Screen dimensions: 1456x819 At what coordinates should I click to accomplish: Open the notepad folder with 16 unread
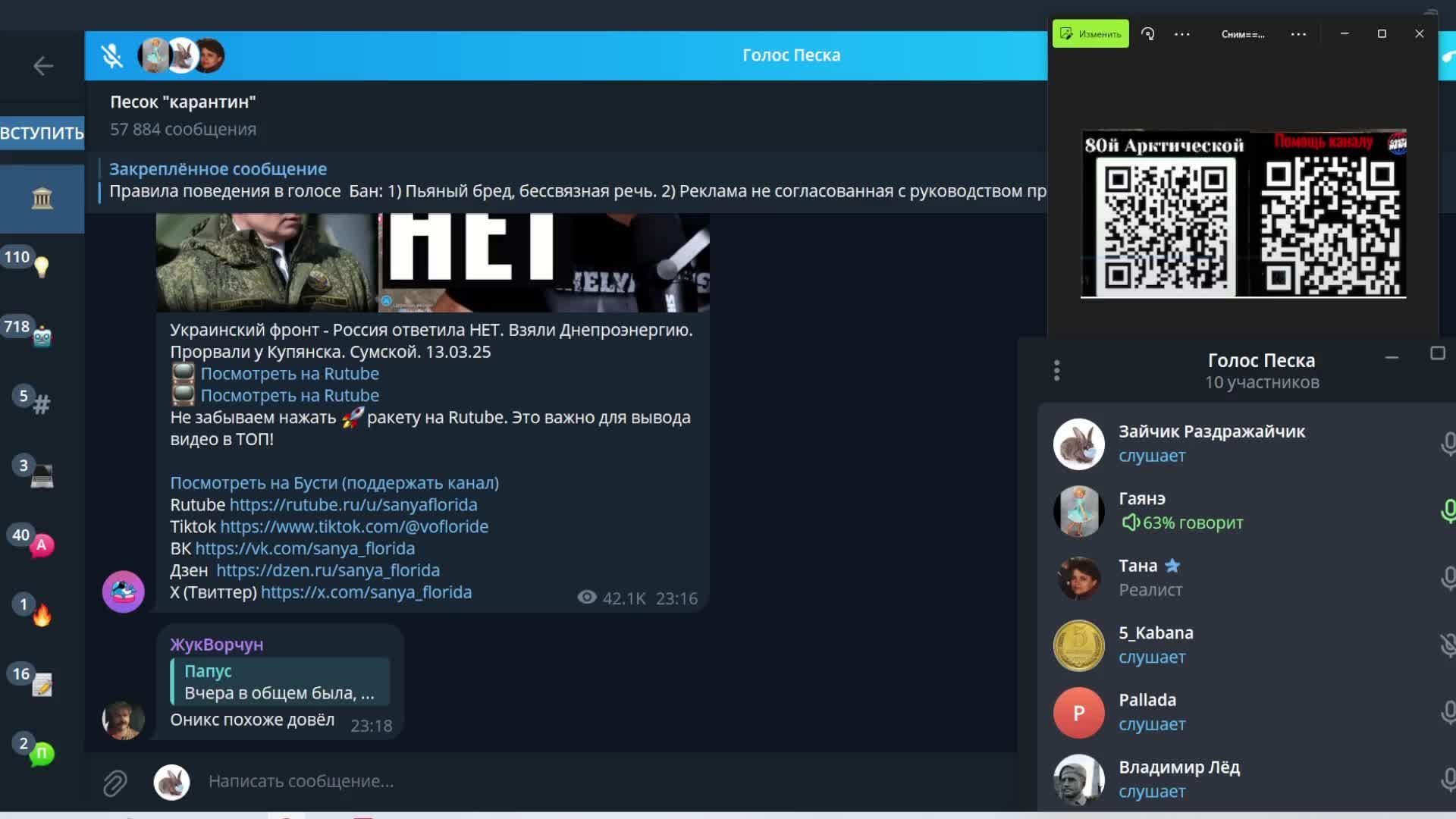[x=42, y=685]
